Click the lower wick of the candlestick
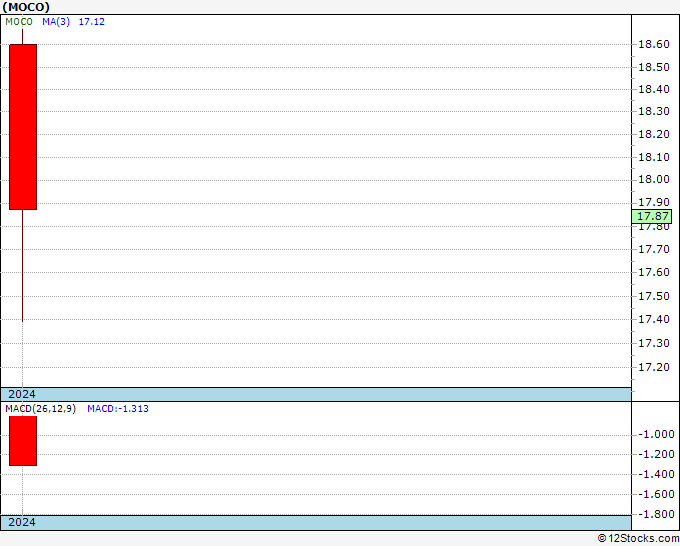 (x=22, y=265)
